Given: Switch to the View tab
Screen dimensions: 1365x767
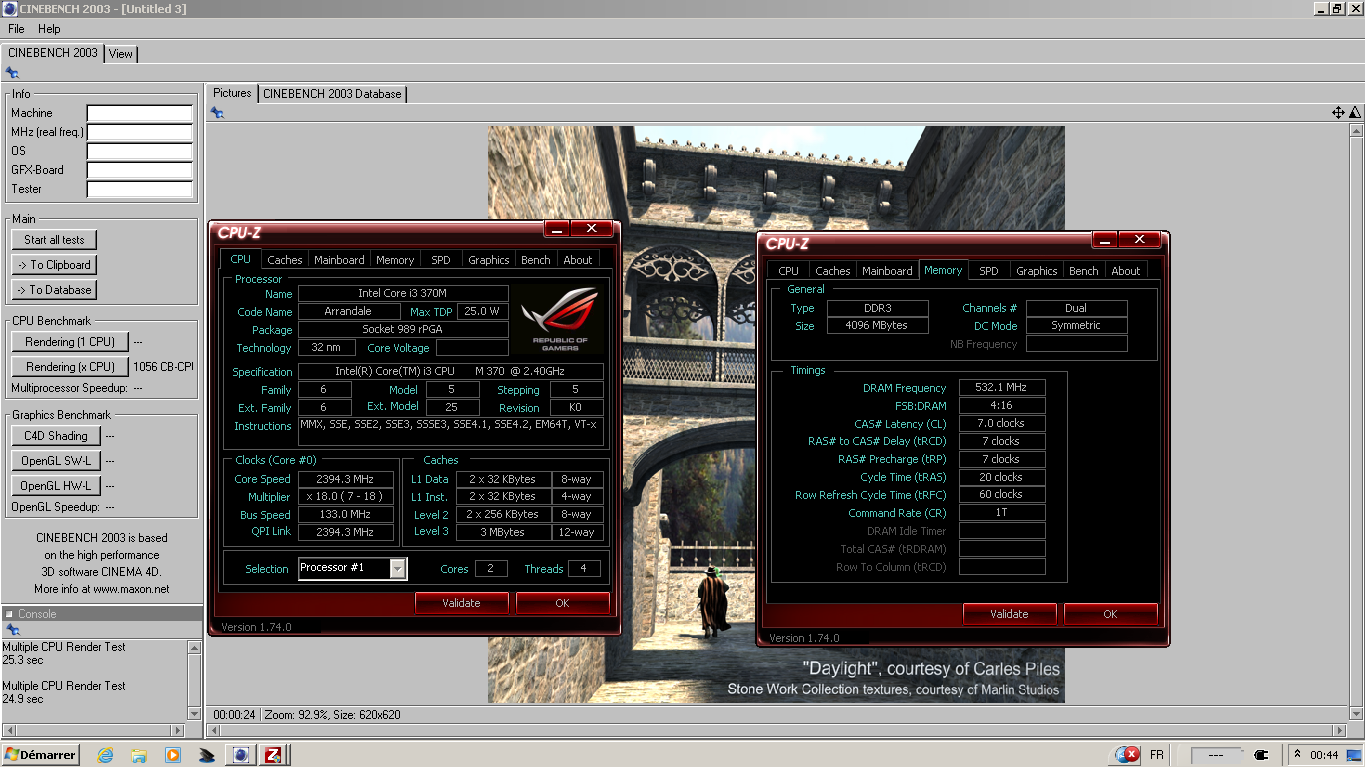Looking at the screenshot, I should (x=121, y=54).
